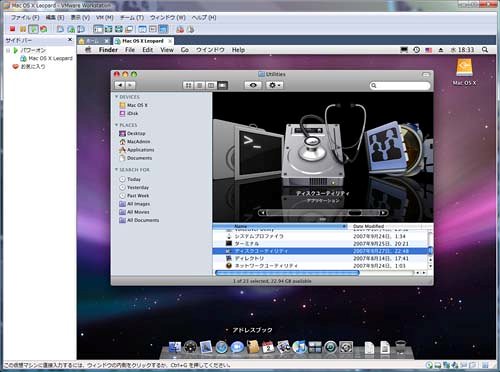Open the Apple menu
Image resolution: width=500 pixels, height=372 pixels.
pos(88,50)
